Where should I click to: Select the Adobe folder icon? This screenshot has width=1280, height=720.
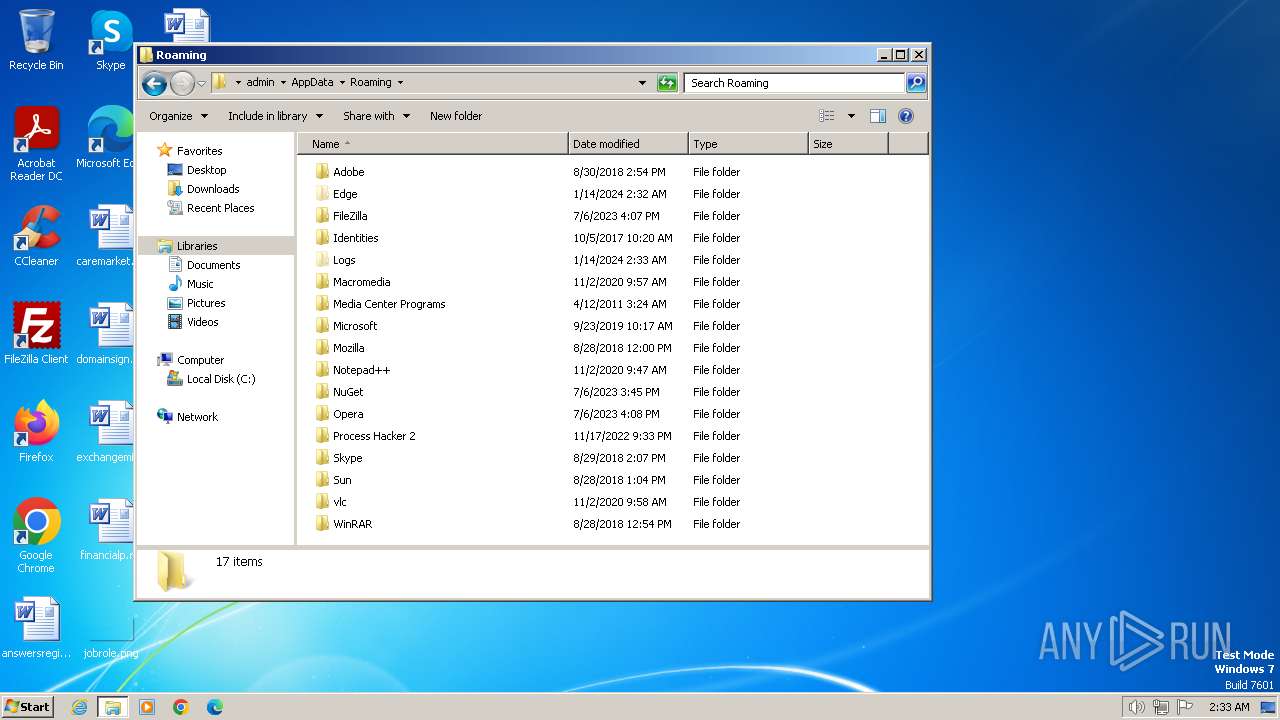322,172
